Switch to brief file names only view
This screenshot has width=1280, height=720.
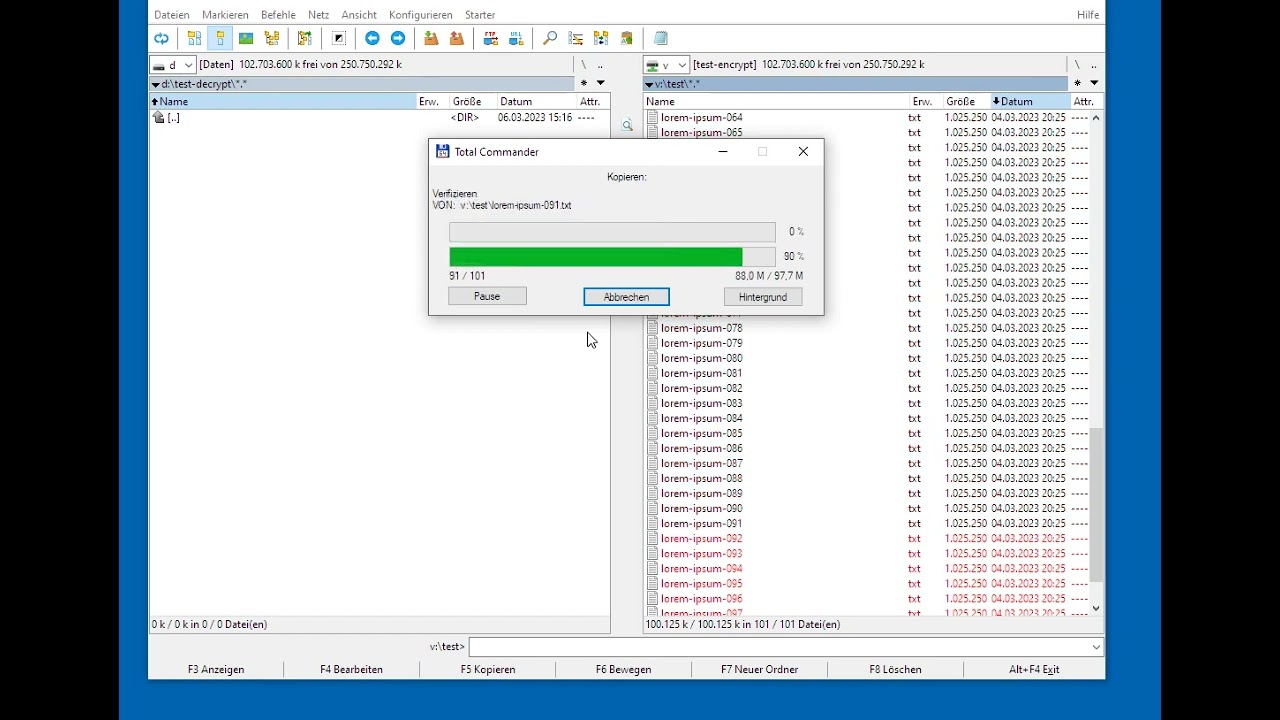click(194, 39)
